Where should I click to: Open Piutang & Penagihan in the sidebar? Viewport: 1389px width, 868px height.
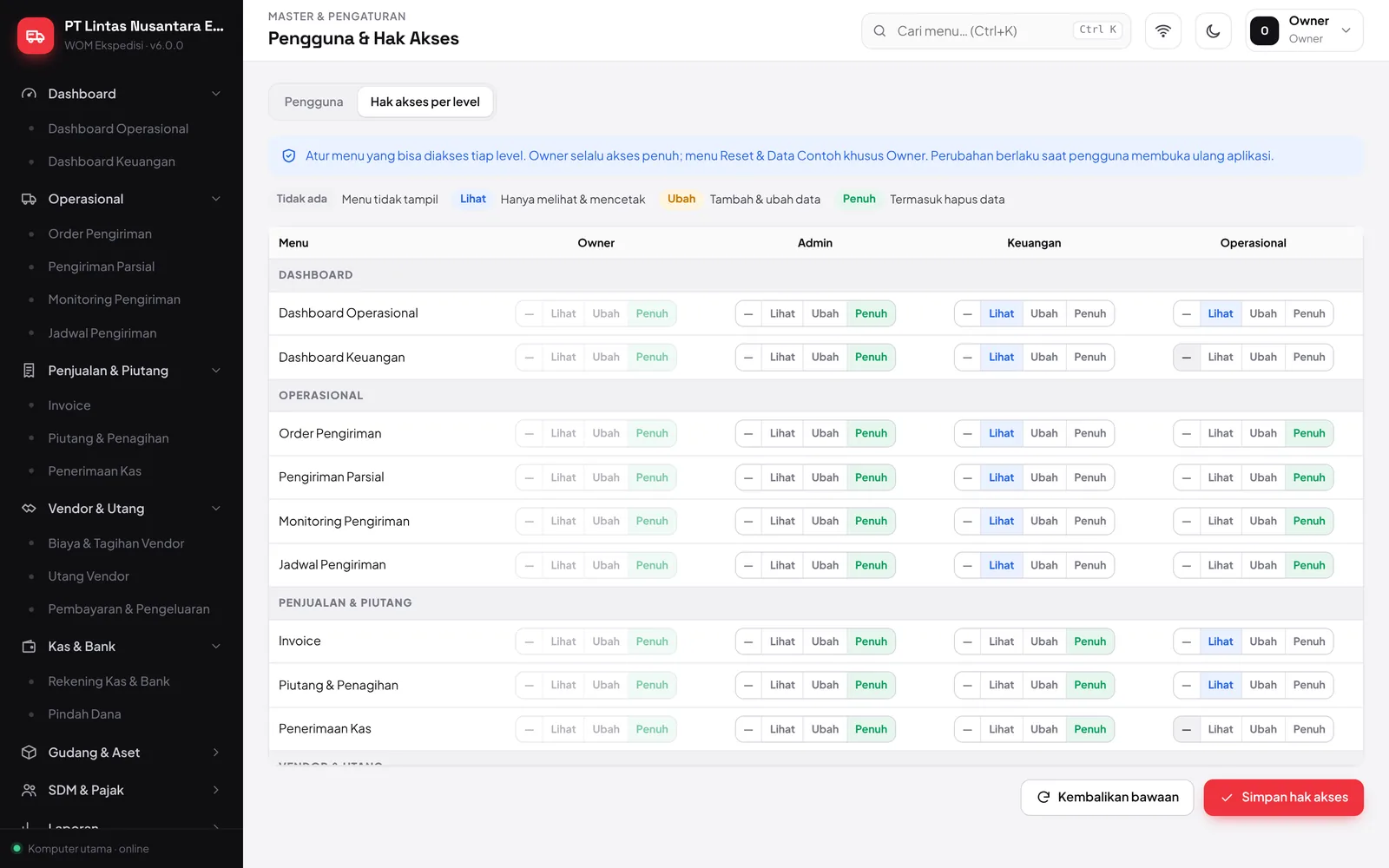tap(109, 438)
